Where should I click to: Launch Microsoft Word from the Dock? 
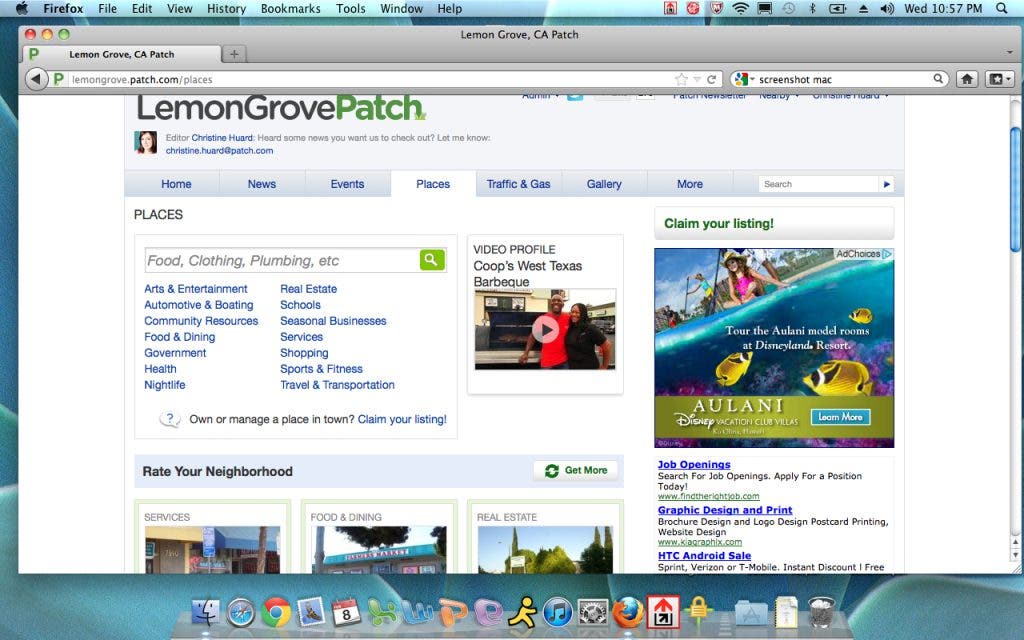point(417,613)
